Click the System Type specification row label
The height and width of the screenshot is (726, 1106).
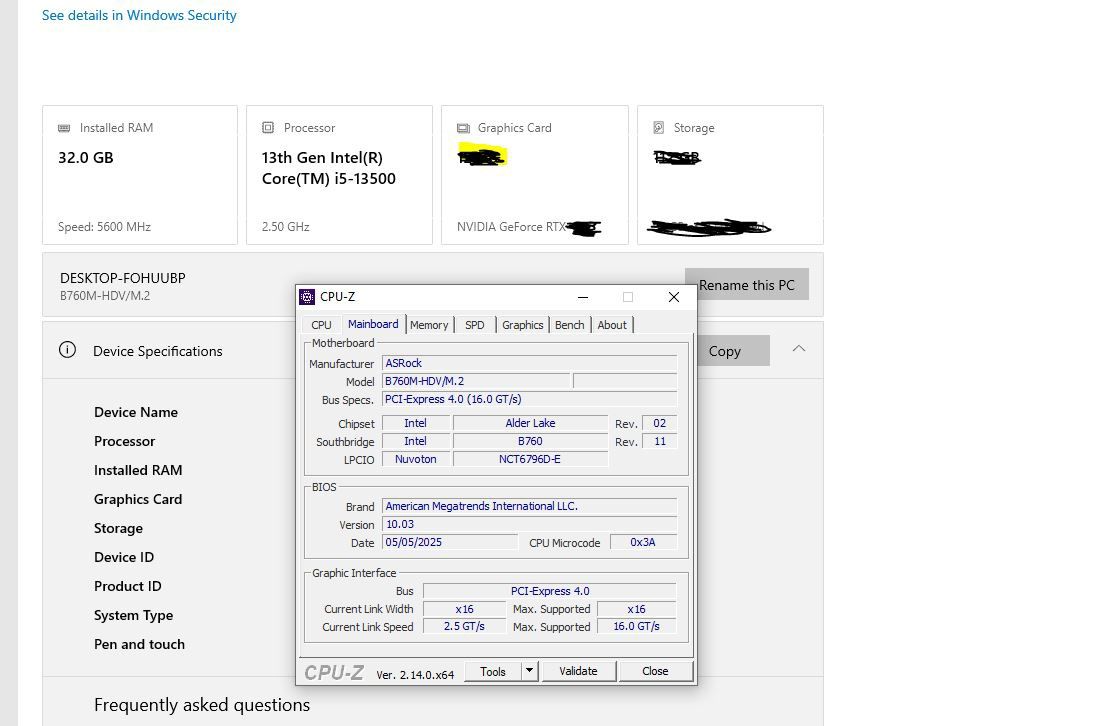click(x=133, y=615)
